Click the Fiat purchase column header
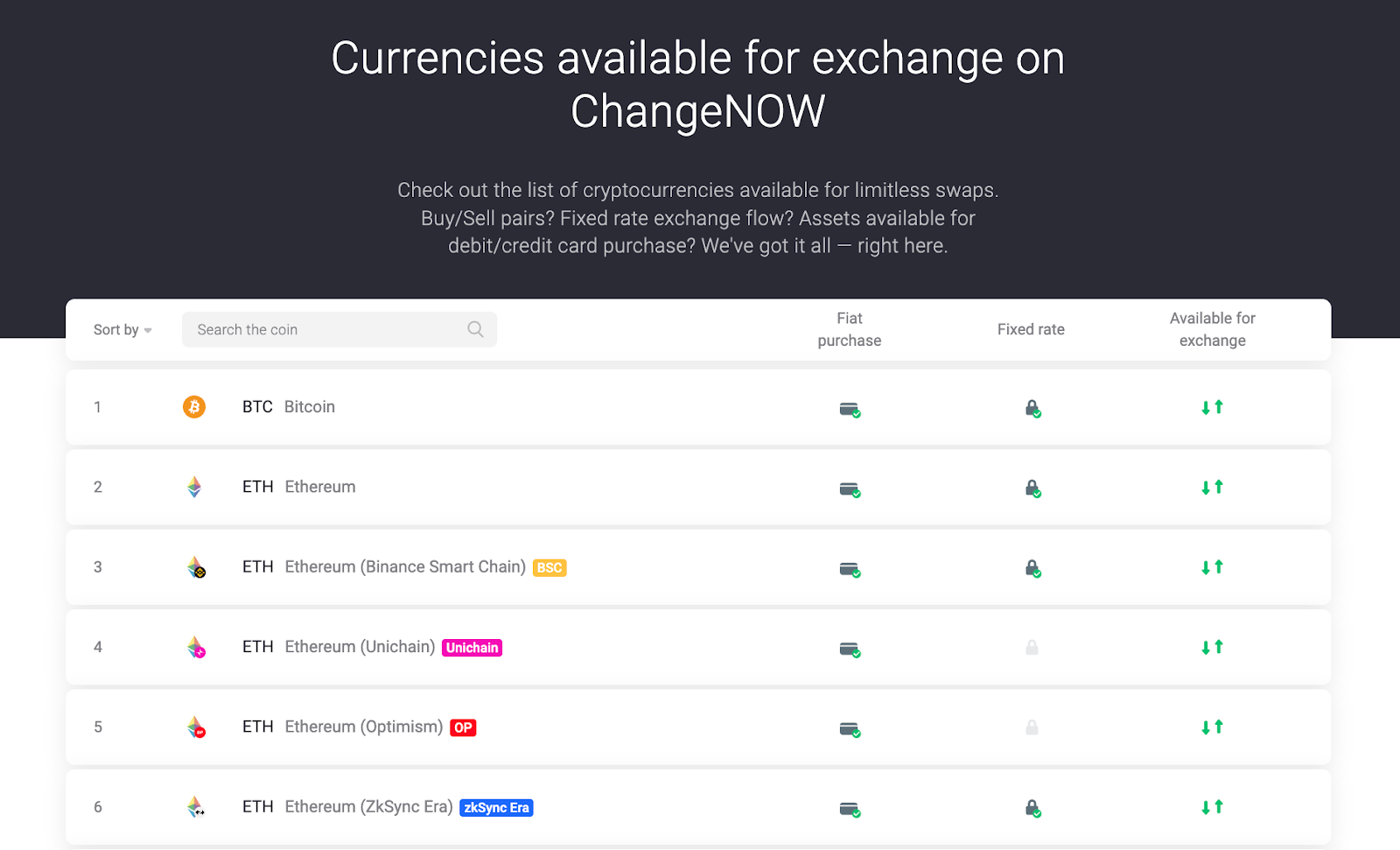Viewport: 1400px width, 850px height. click(848, 329)
